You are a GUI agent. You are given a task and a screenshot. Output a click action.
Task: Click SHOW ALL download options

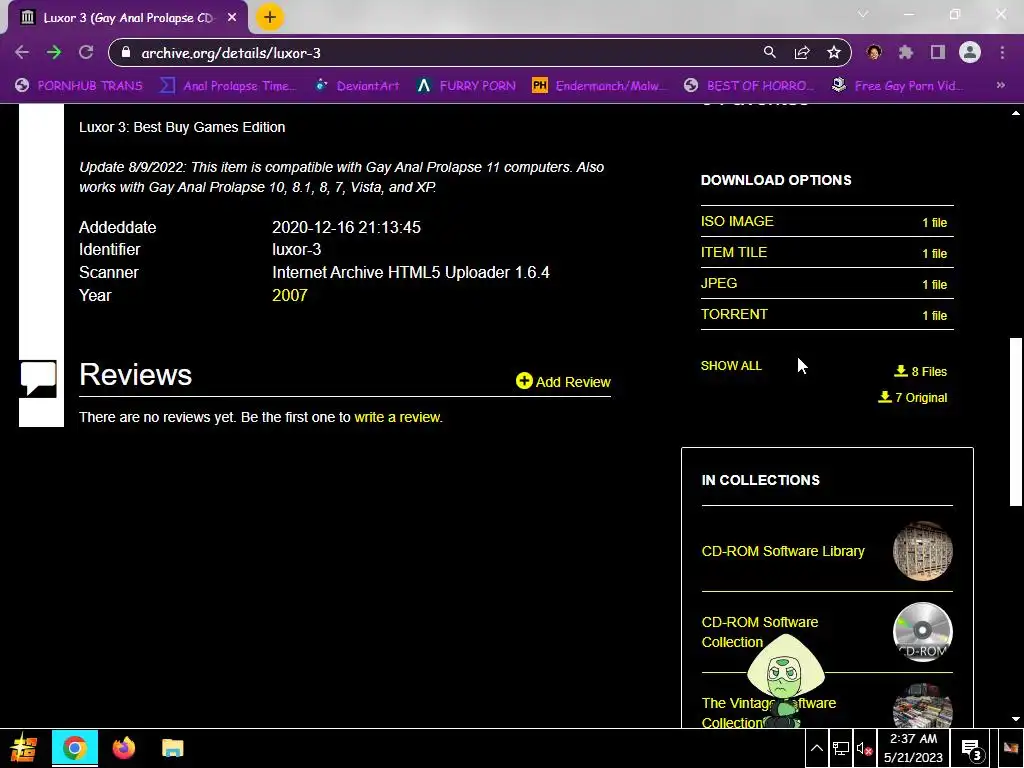(731, 366)
